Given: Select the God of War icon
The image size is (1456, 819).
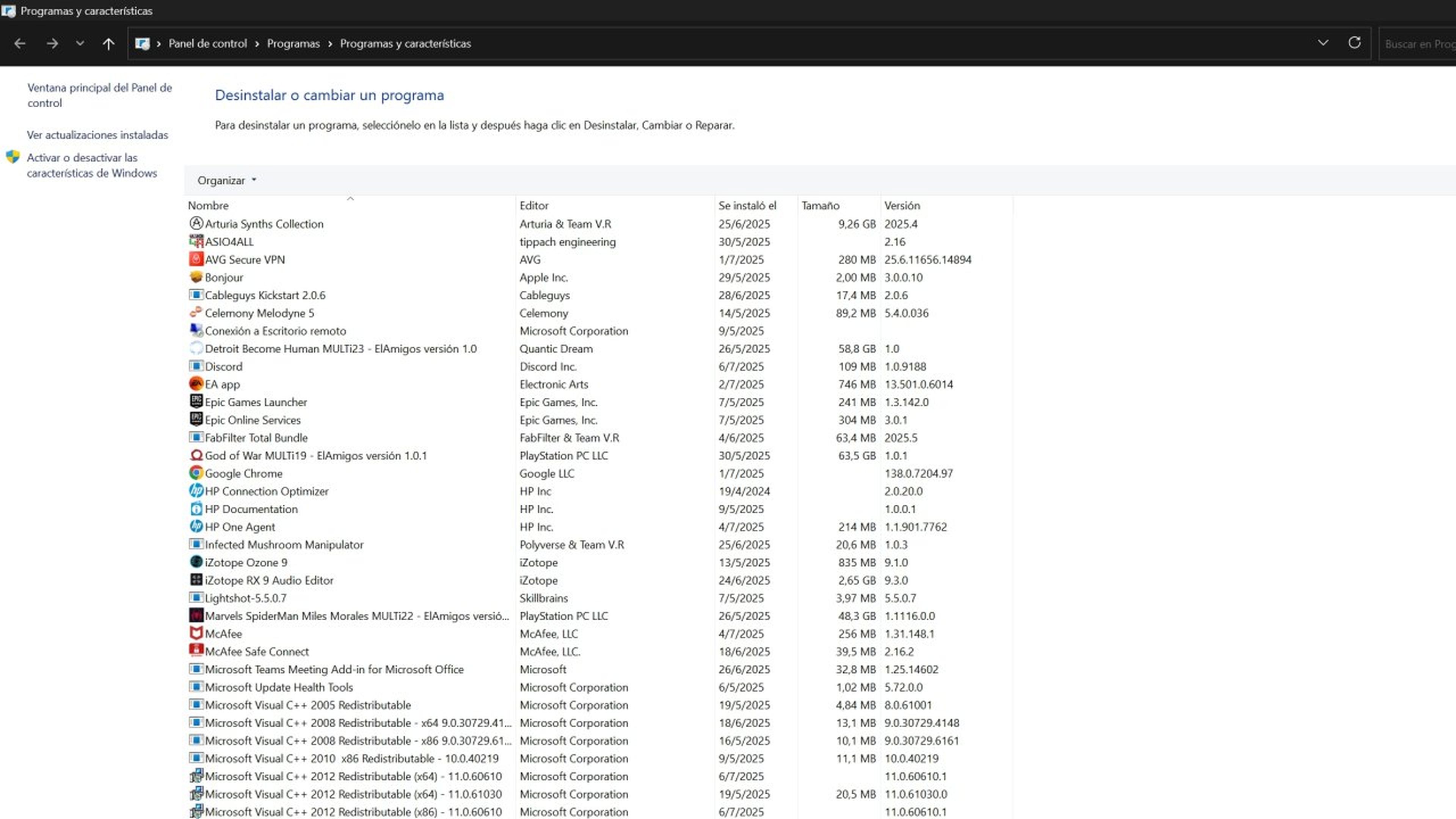Looking at the screenshot, I should pyautogui.click(x=196, y=455).
